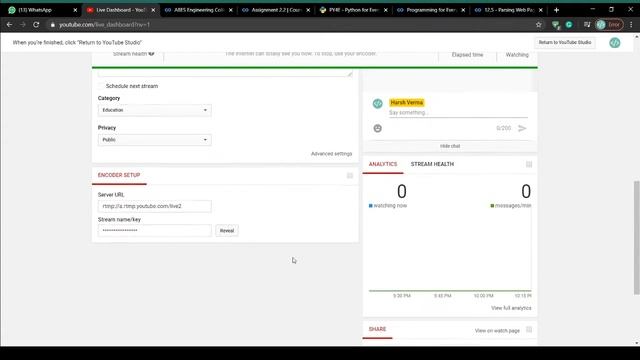Open media control icon in toolbar

[x=587, y=24]
